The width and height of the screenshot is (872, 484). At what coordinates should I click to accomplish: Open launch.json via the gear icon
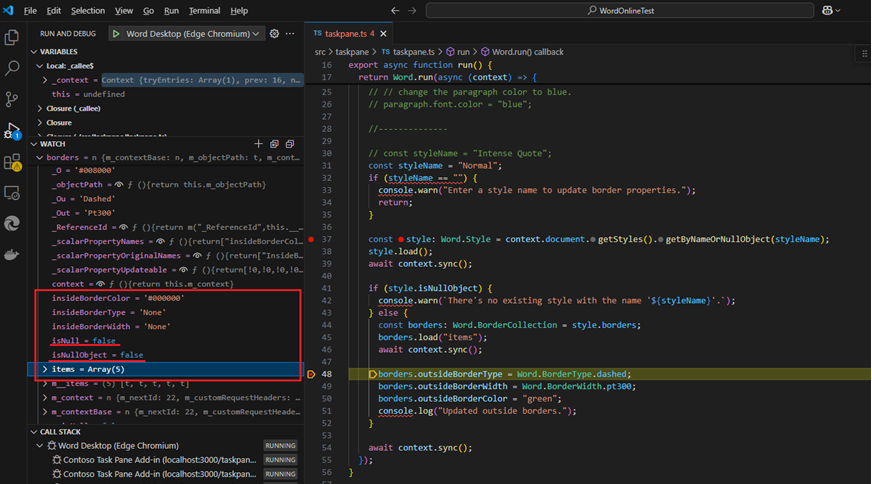pyautogui.click(x=275, y=34)
